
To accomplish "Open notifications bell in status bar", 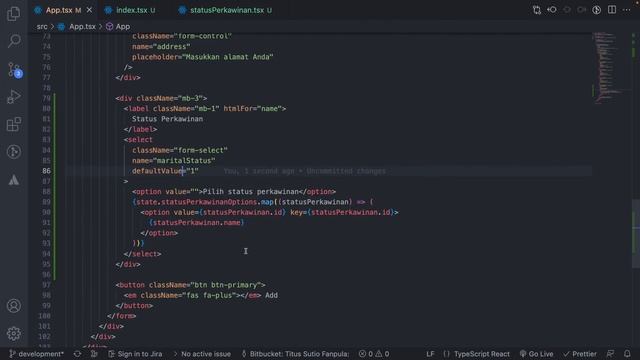I will click(x=627, y=354).
